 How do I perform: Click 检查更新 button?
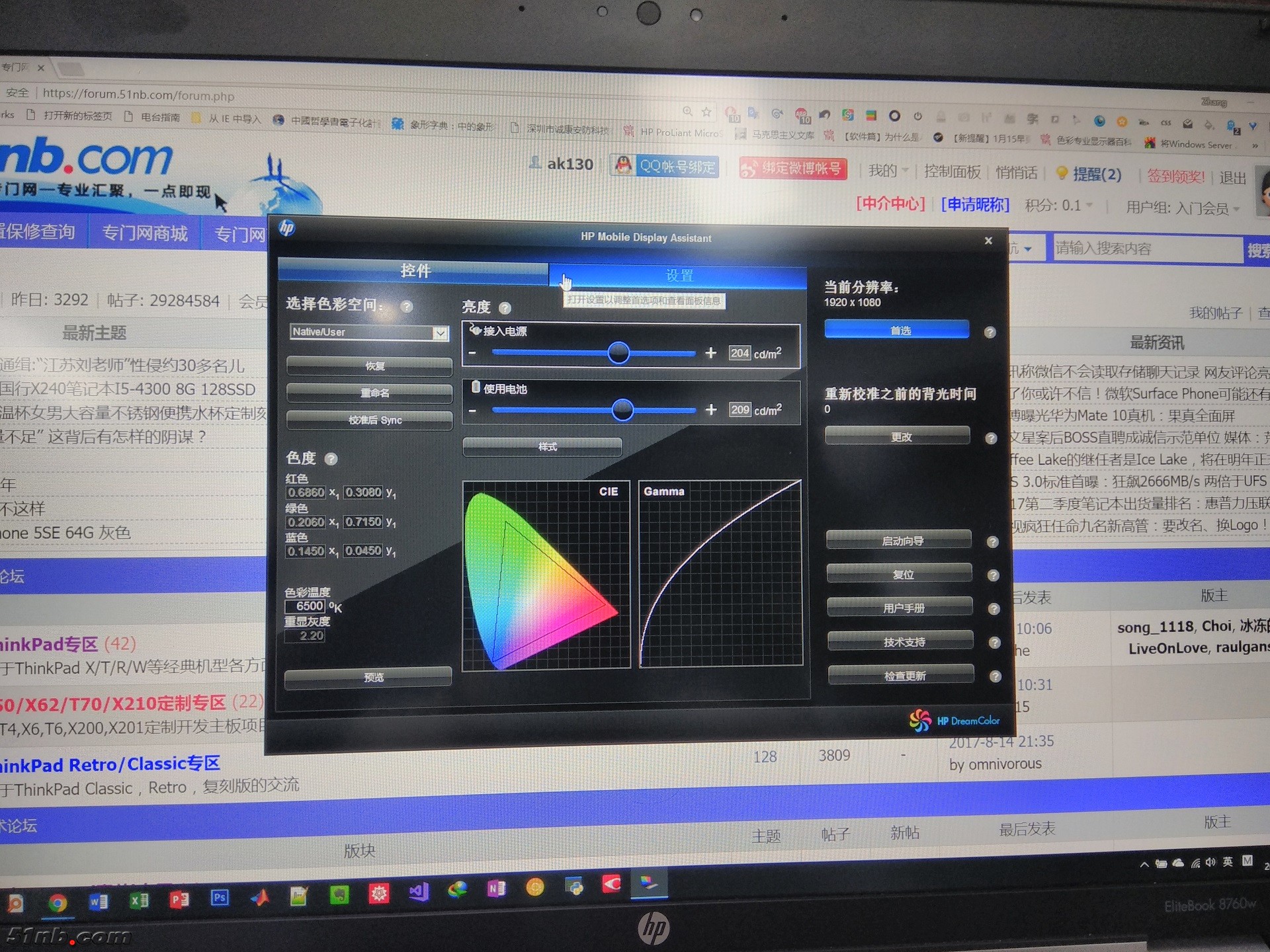901,675
